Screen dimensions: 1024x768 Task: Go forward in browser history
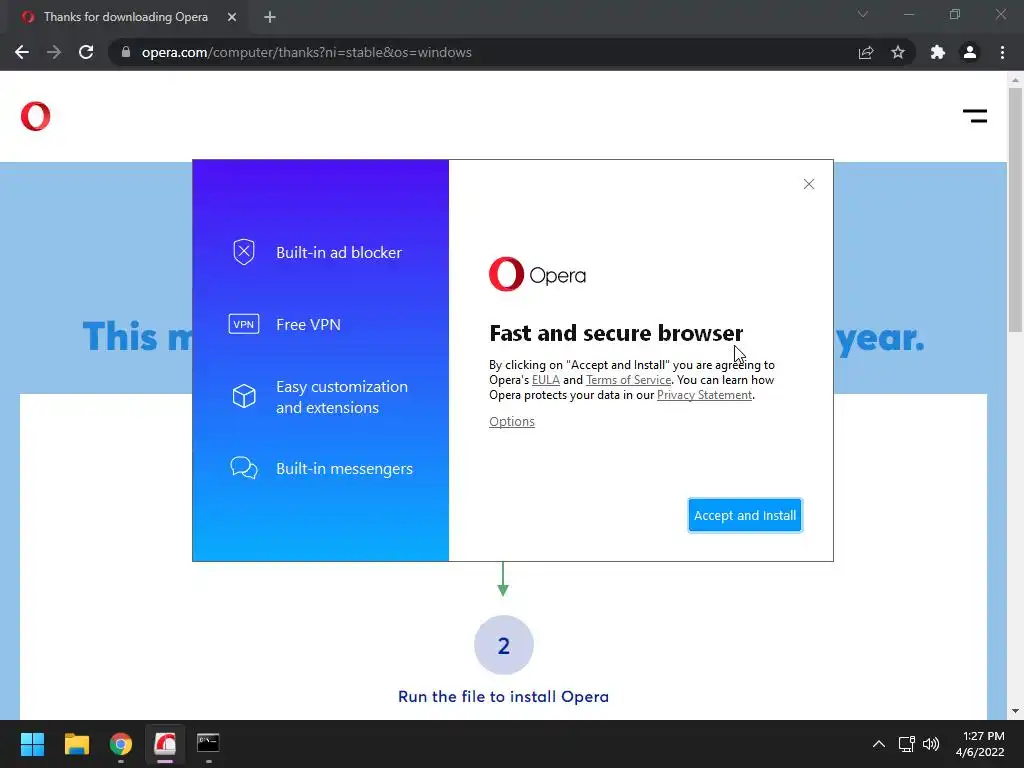[54, 52]
